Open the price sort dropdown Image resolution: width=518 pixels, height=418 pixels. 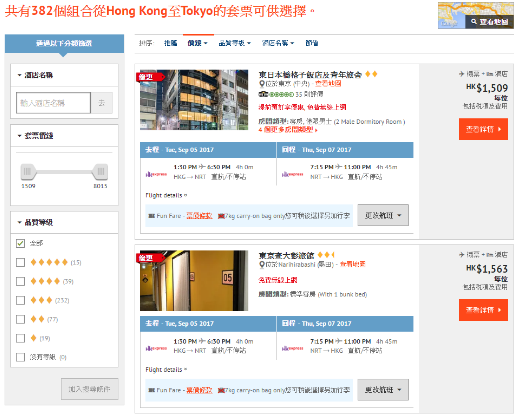(x=197, y=43)
